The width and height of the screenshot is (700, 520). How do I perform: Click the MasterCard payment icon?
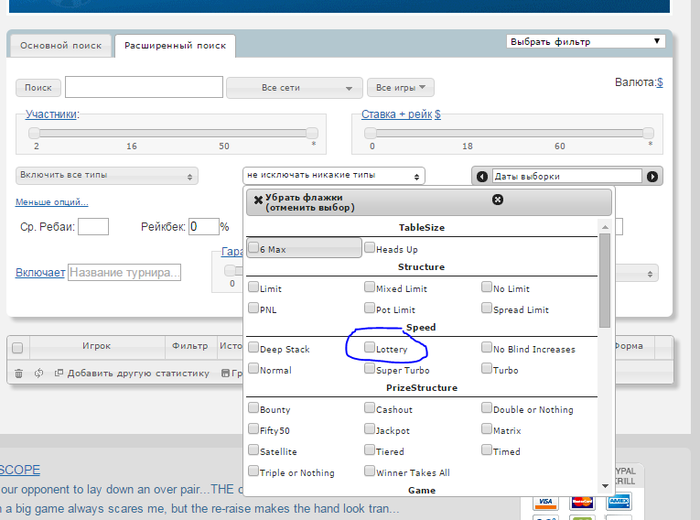point(582,502)
